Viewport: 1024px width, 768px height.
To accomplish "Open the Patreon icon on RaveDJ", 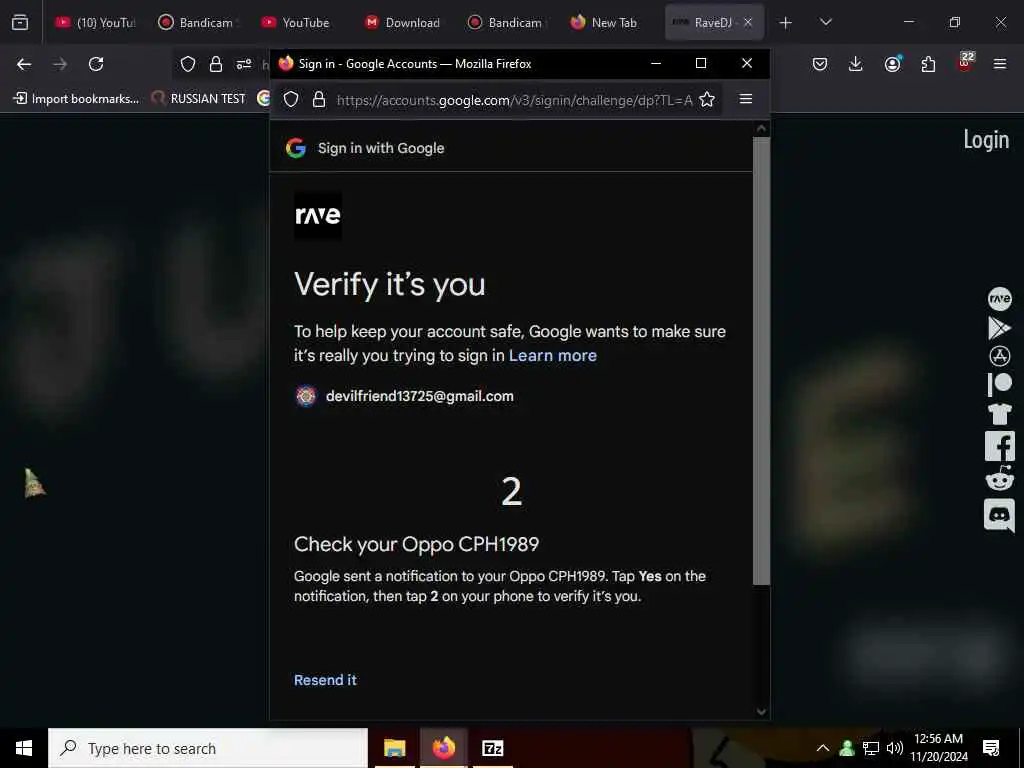I will 999,385.
